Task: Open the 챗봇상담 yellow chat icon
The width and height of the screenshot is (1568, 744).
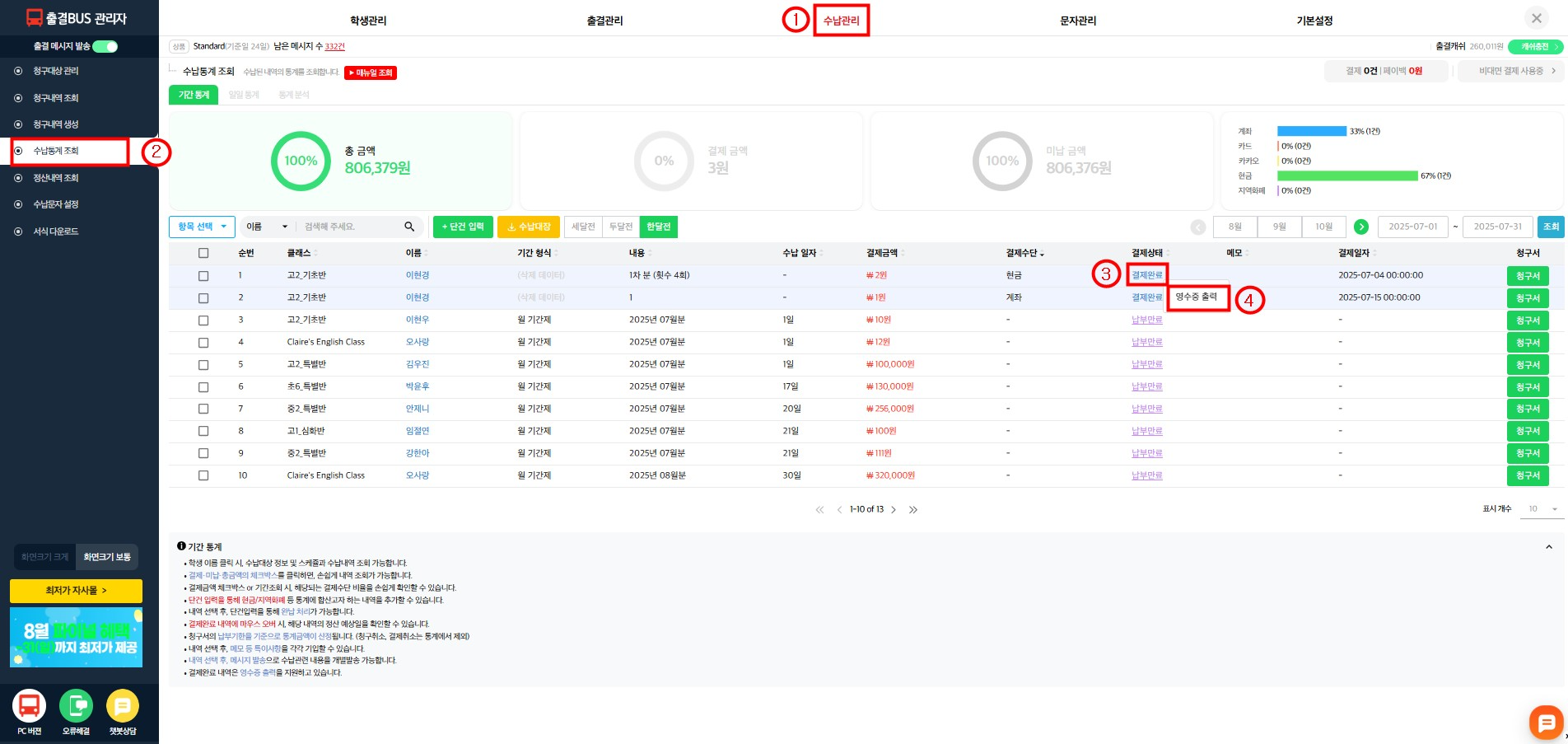Action: pyautogui.click(x=123, y=706)
